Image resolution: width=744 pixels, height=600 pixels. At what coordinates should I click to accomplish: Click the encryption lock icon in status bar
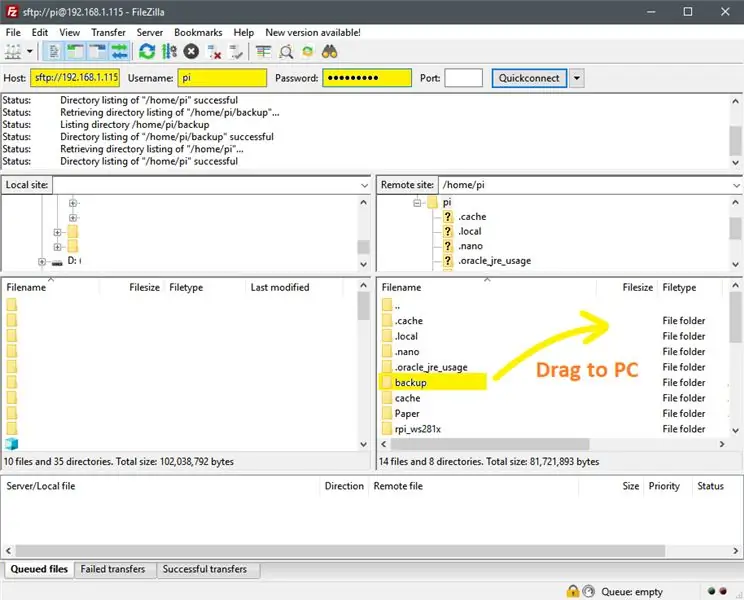573,591
